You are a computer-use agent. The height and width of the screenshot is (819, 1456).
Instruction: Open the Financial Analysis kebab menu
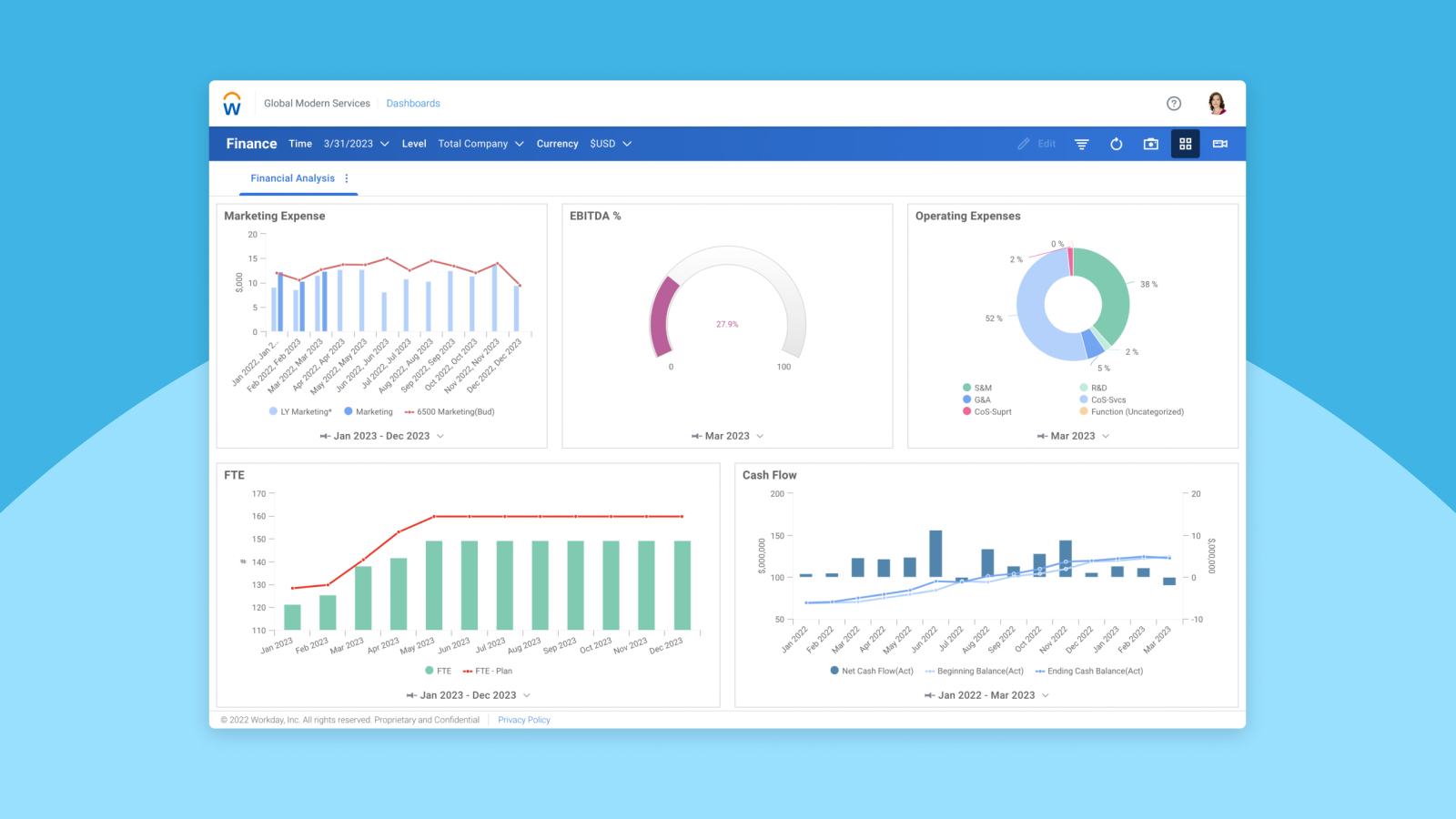click(346, 177)
